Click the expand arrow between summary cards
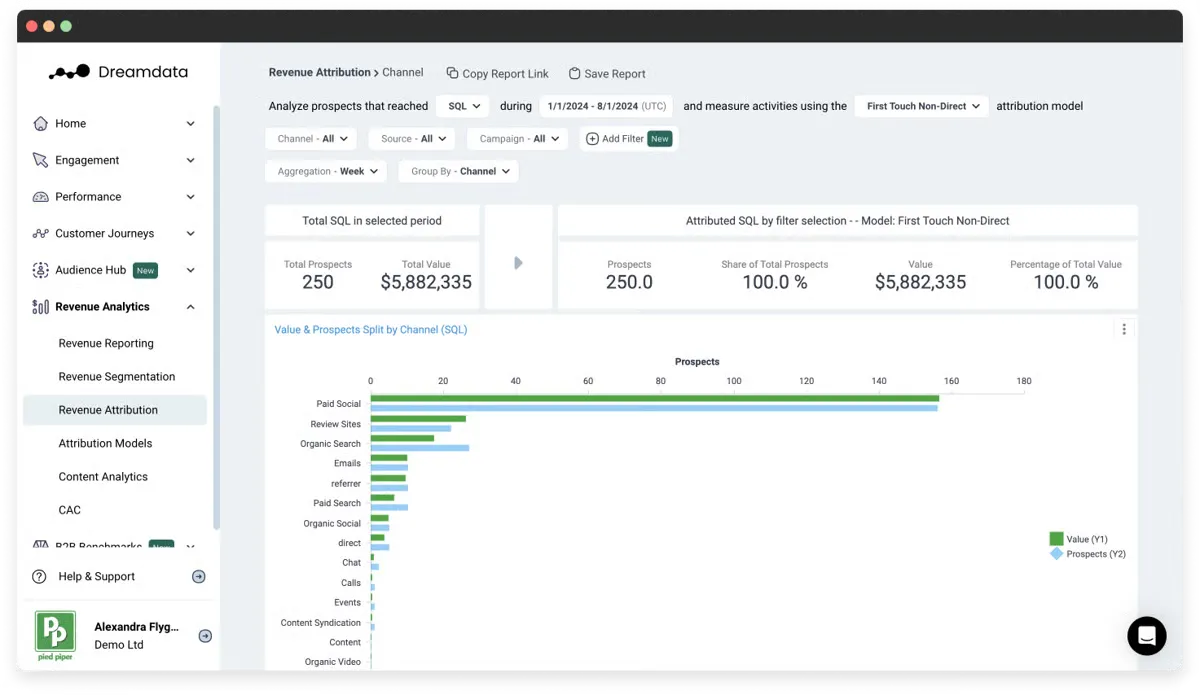Viewport: 1200px width, 695px height. pos(518,264)
